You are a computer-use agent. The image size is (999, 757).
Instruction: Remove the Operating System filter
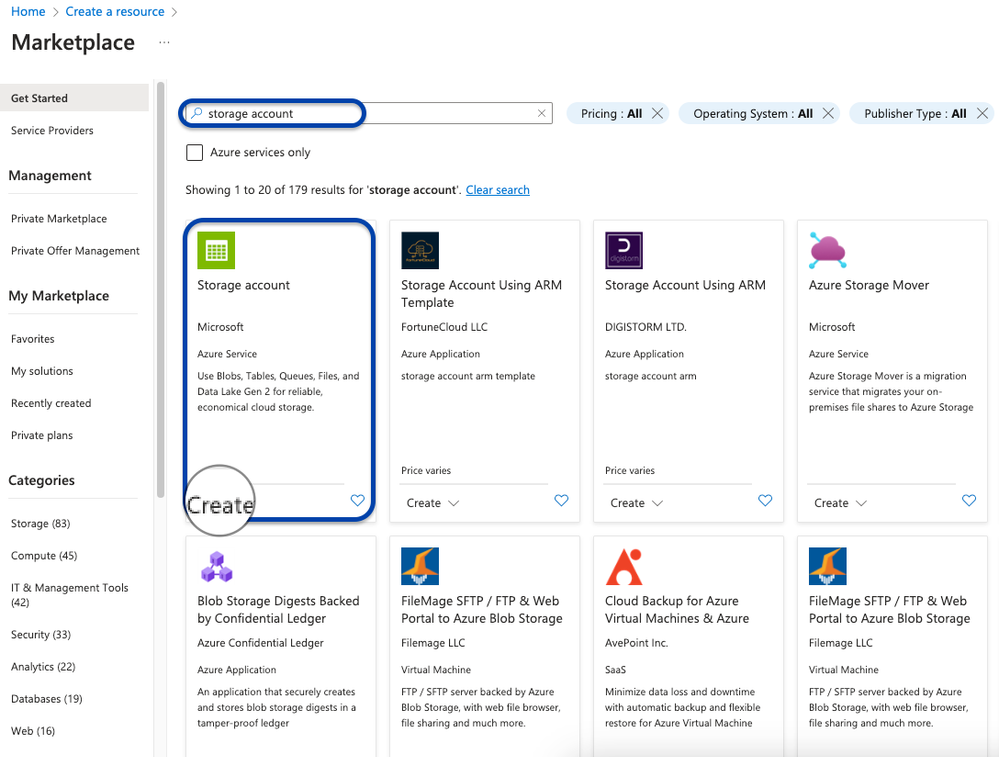coord(828,113)
